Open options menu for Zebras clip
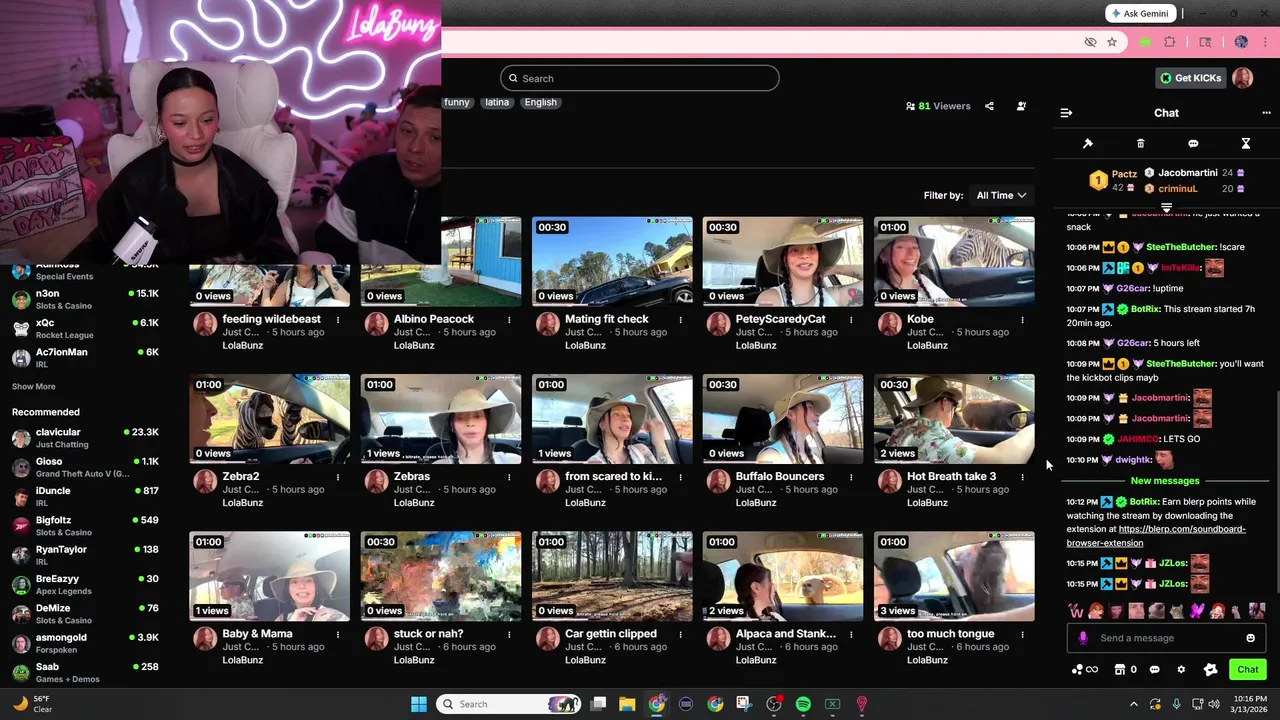The height and width of the screenshot is (720, 1280). pos(509,477)
